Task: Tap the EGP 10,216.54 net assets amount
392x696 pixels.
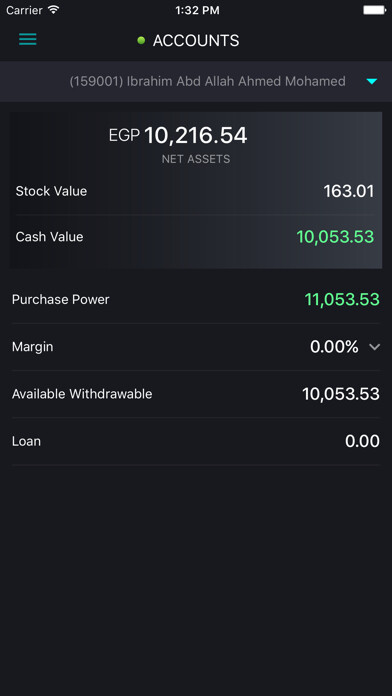Action: click(x=178, y=136)
